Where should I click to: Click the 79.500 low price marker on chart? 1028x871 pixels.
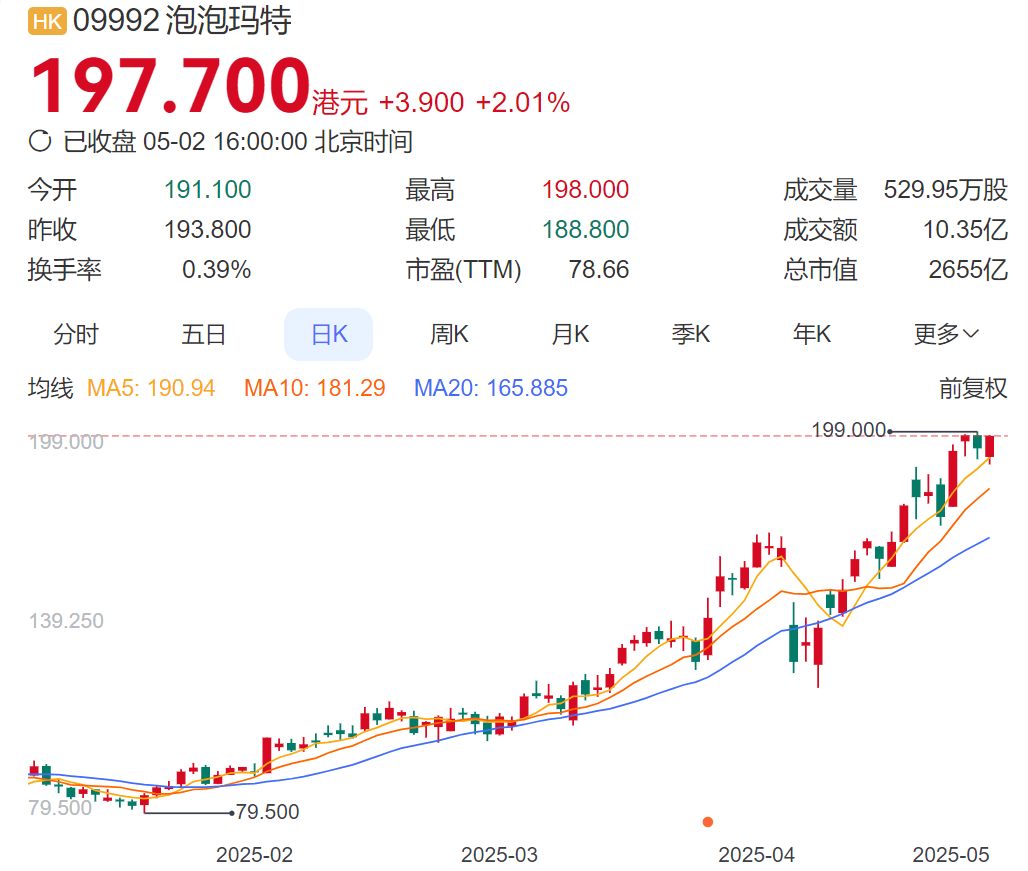[267, 812]
